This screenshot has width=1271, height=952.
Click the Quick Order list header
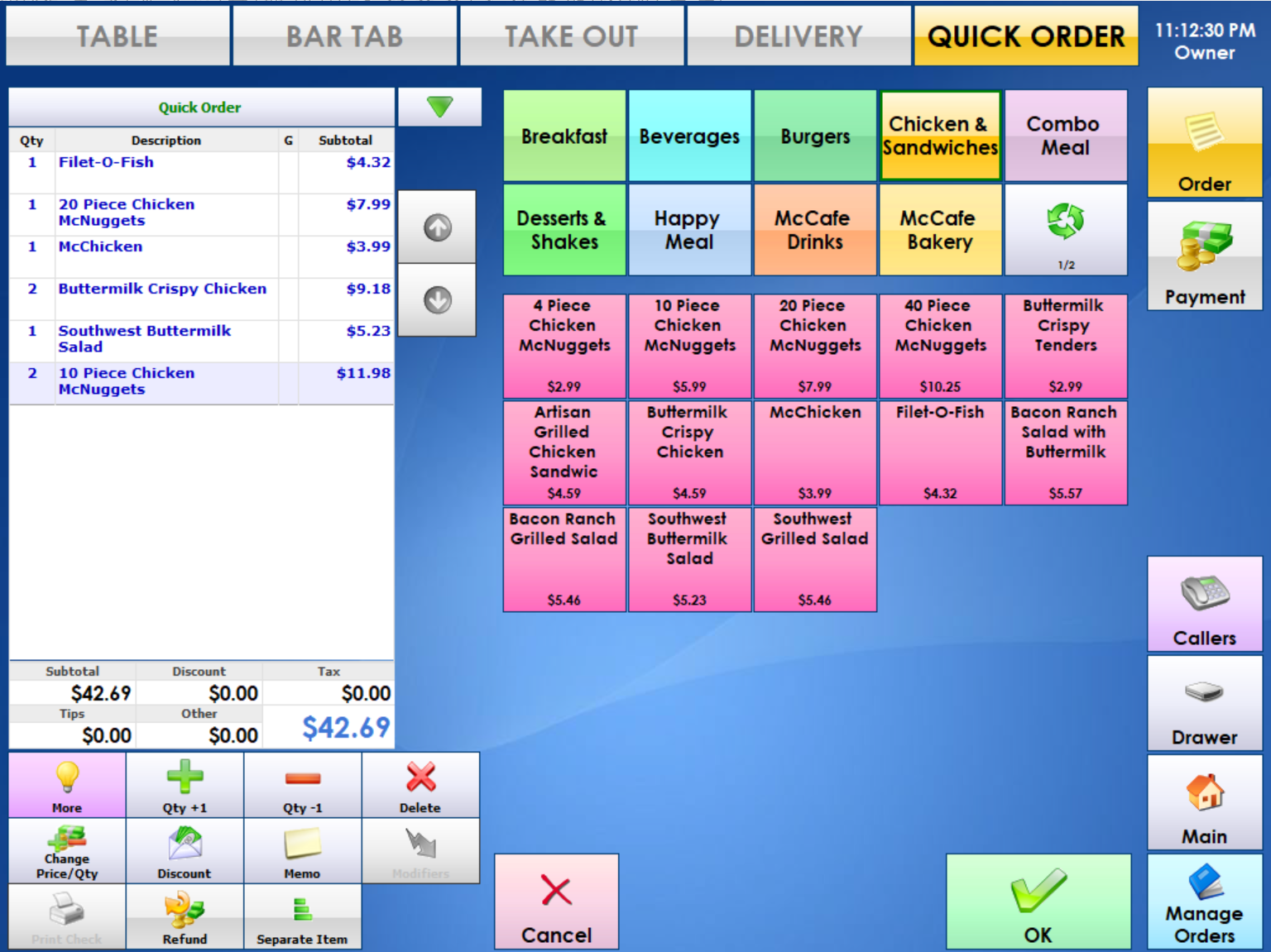[x=201, y=108]
